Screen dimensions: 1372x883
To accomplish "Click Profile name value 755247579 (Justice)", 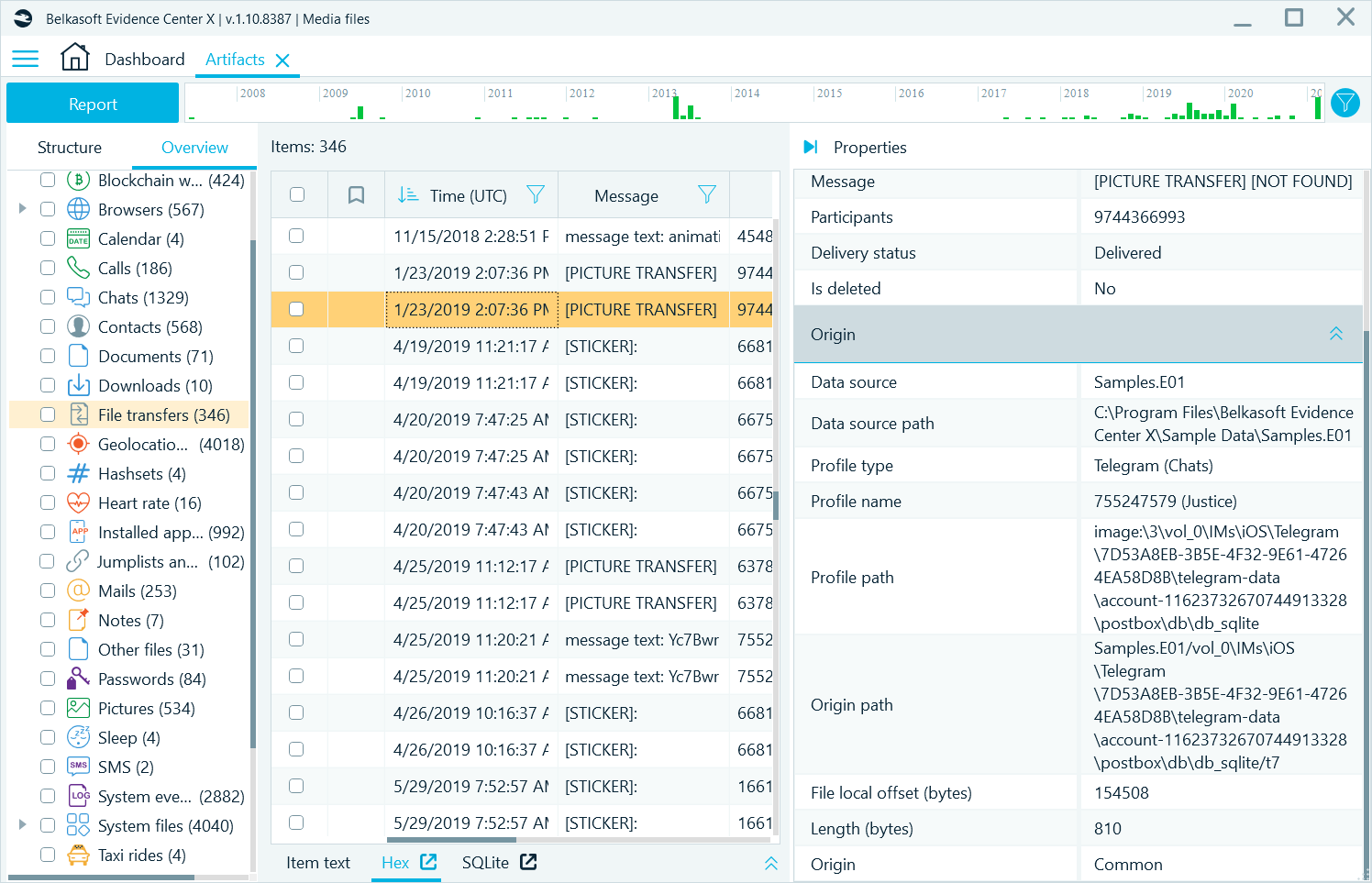I will tap(1165, 502).
